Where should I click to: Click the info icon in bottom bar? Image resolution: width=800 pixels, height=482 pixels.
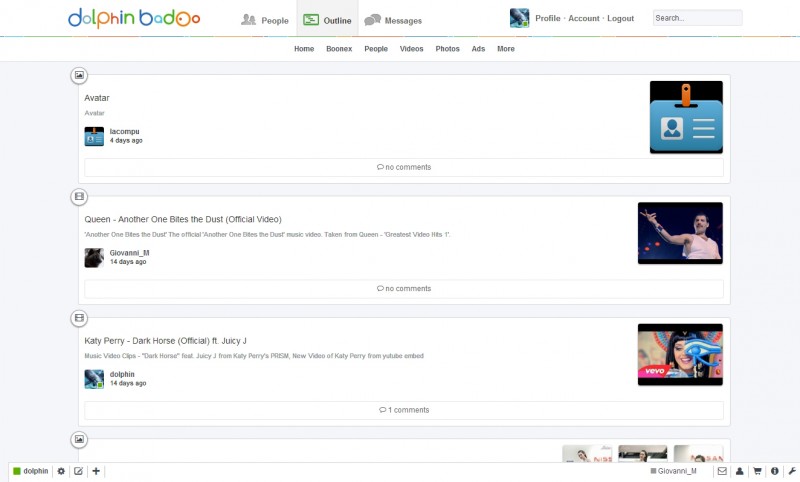click(774, 471)
